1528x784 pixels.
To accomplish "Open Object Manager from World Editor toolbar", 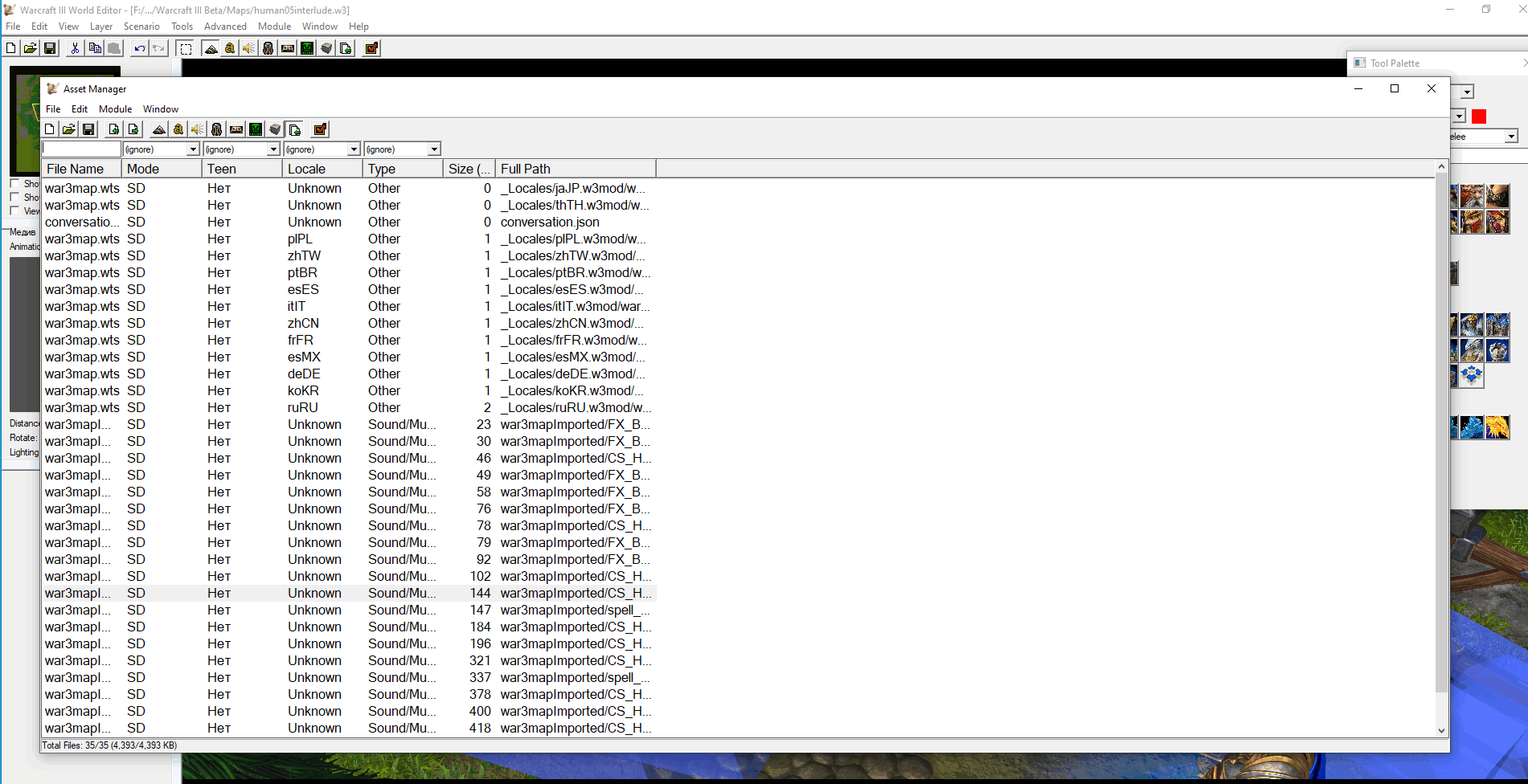I will pos(326,48).
